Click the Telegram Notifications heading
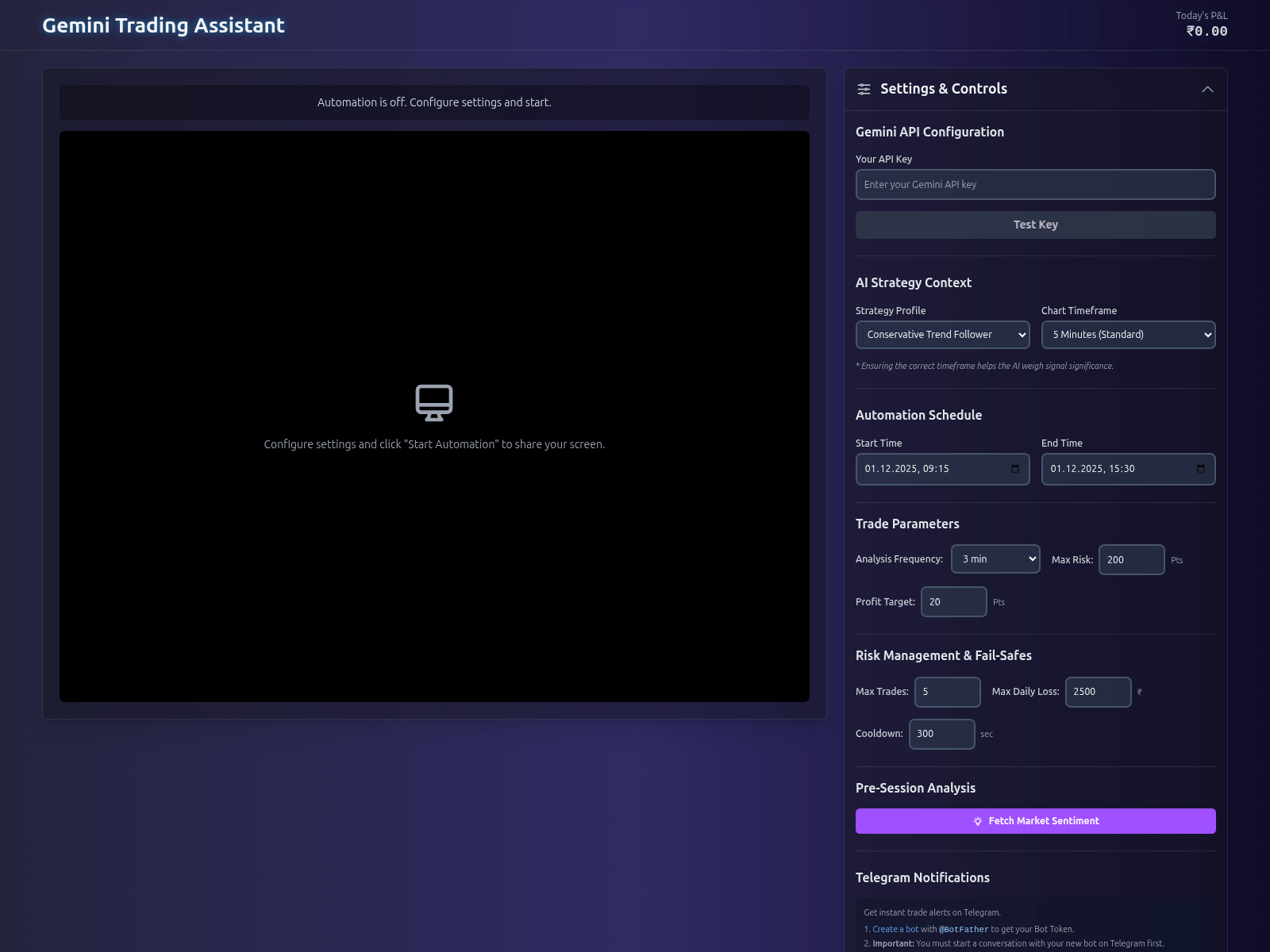The width and height of the screenshot is (1270, 952). 922,877
